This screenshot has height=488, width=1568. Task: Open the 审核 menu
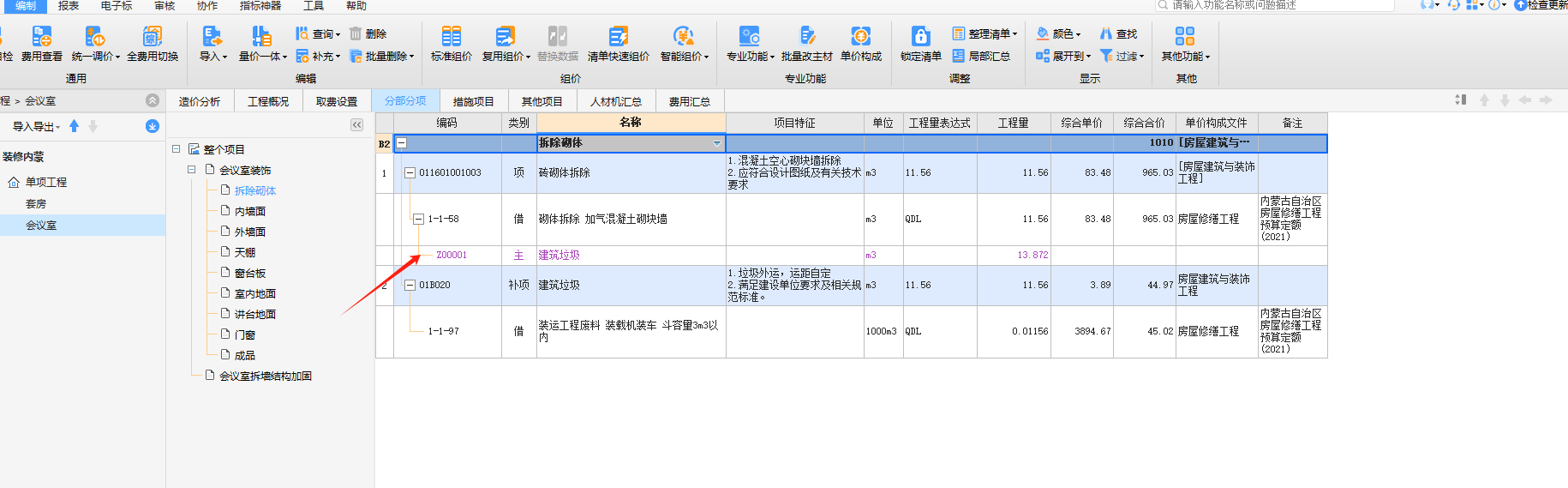coord(165,6)
